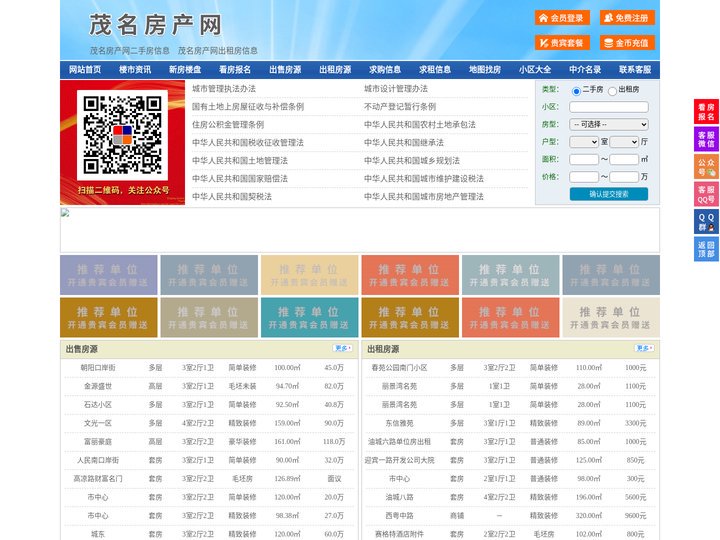Select the 出租房 radio button
The width and height of the screenshot is (720, 540).
click(x=612, y=91)
